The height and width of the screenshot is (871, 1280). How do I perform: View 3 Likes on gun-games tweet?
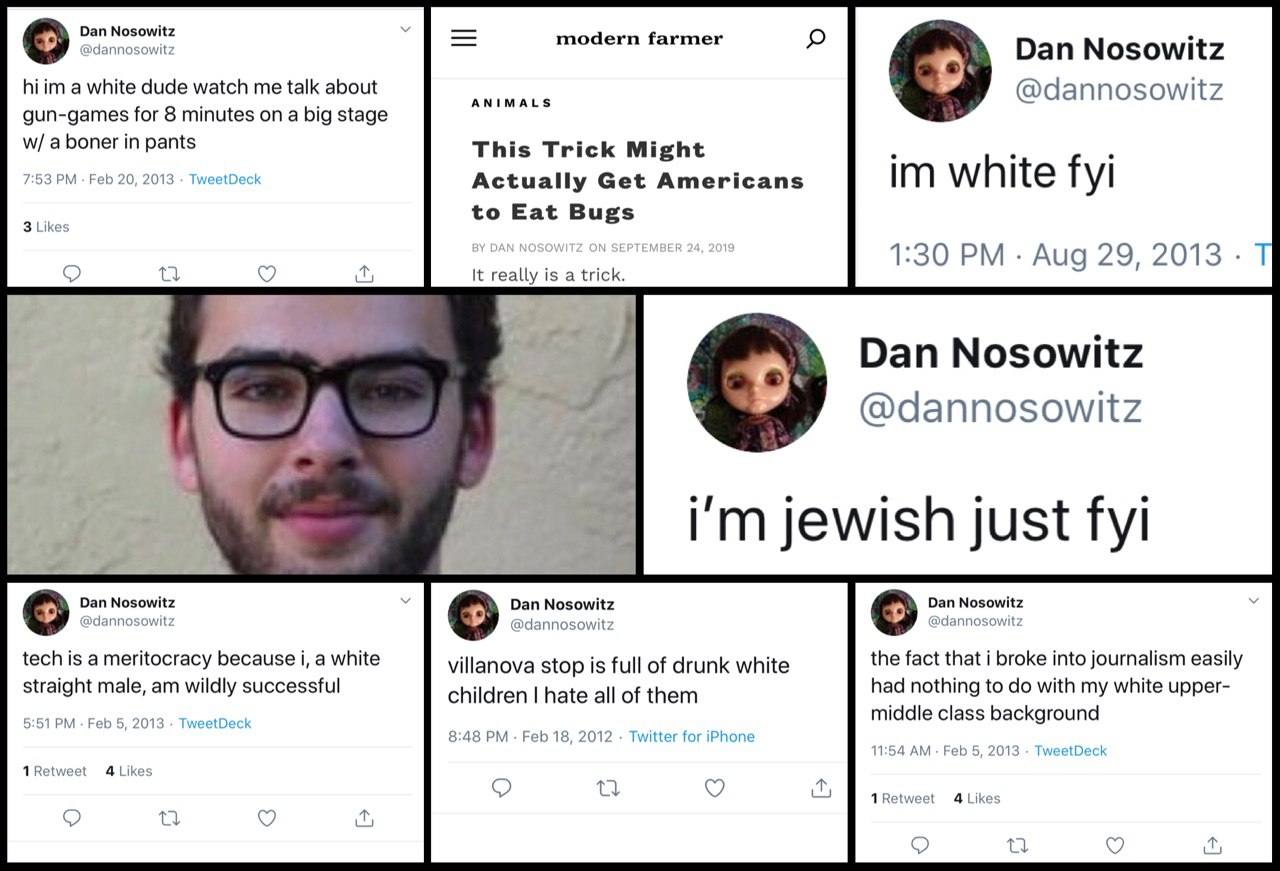(46, 227)
